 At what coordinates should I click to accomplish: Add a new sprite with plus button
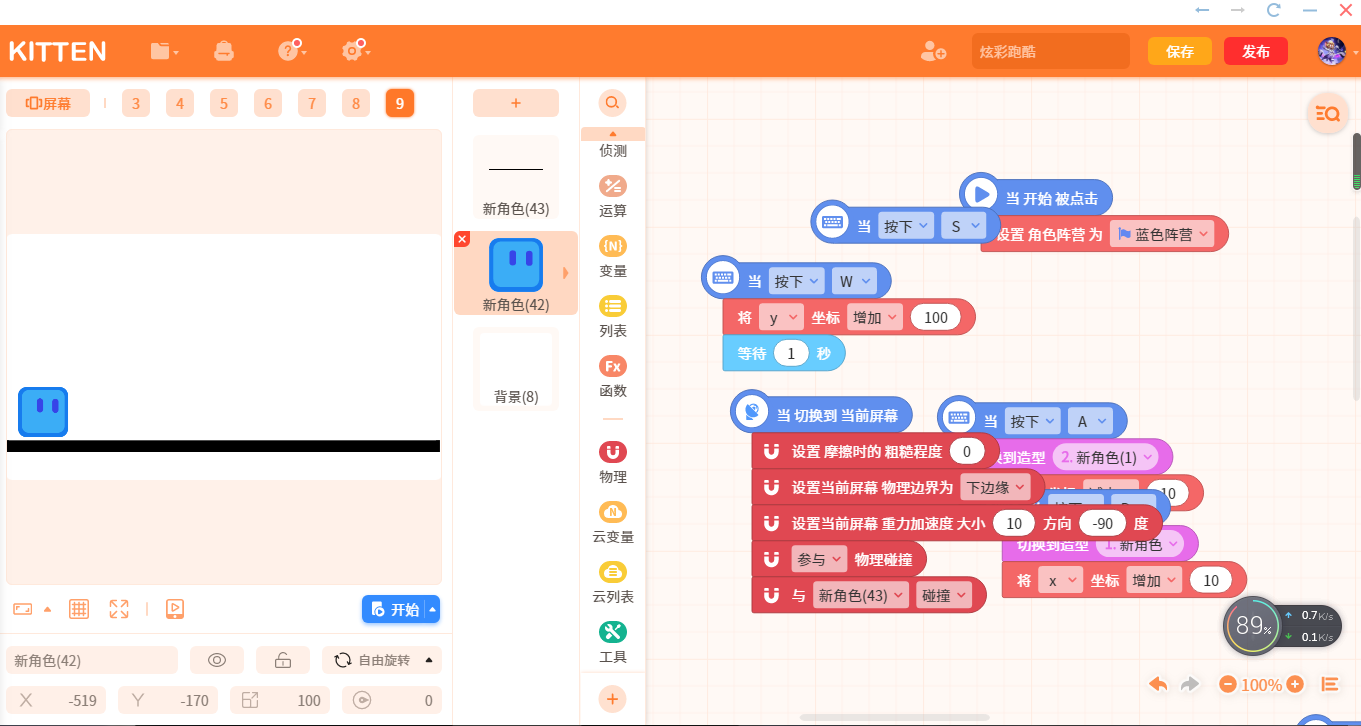click(516, 103)
